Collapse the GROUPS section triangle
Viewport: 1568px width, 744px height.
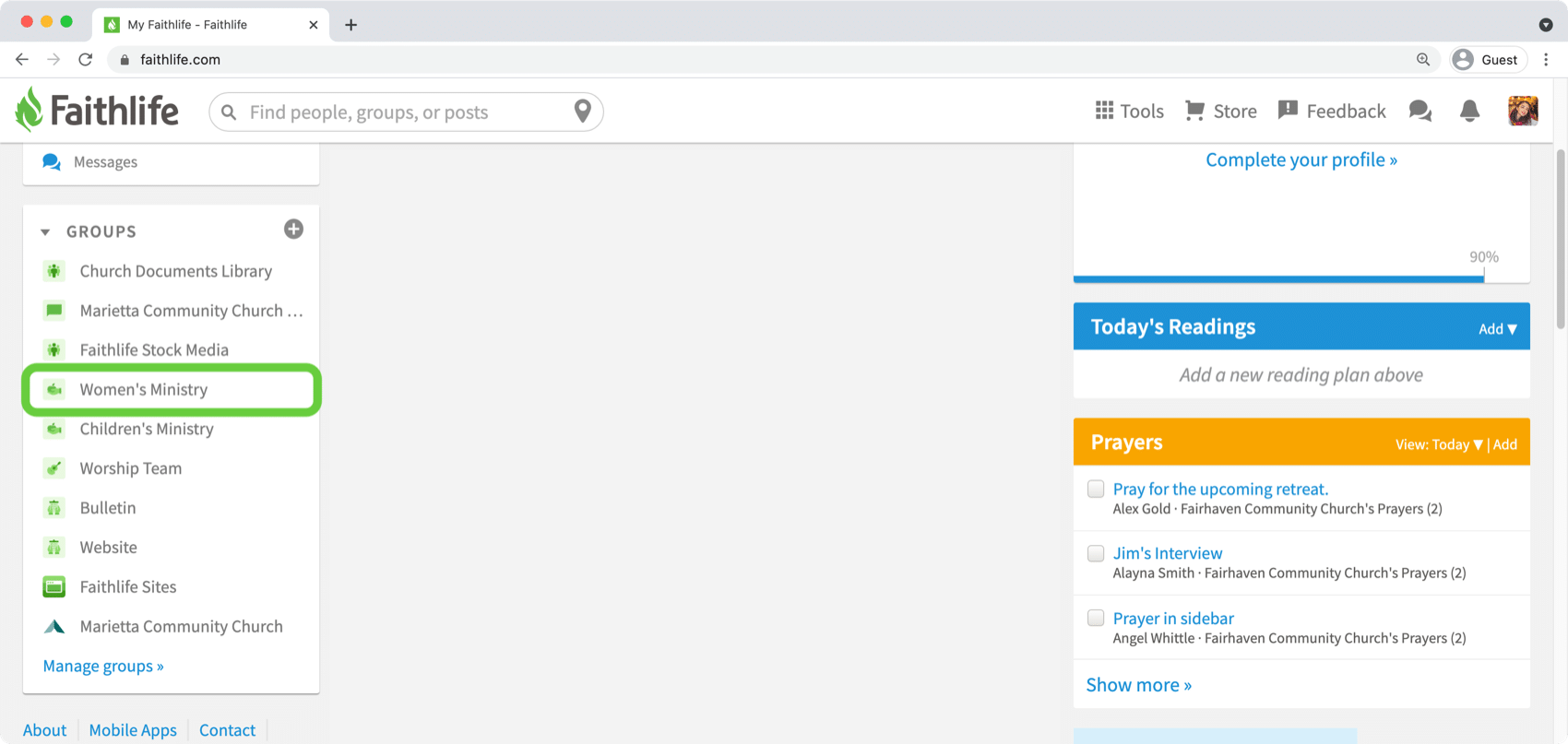tap(45, 232)
